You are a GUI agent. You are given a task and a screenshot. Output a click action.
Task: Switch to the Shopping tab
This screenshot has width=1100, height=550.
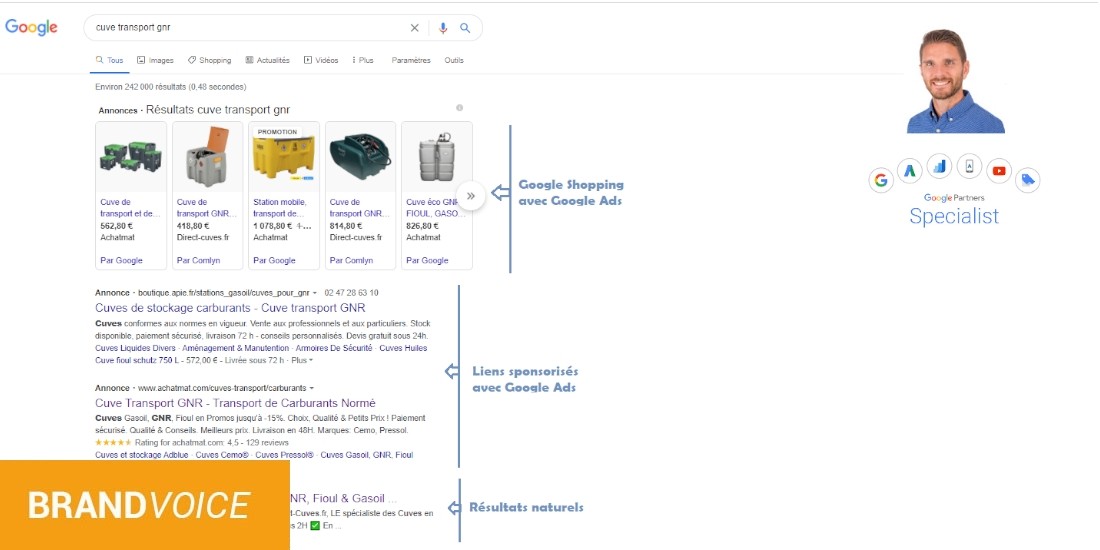tap(209, 60)
